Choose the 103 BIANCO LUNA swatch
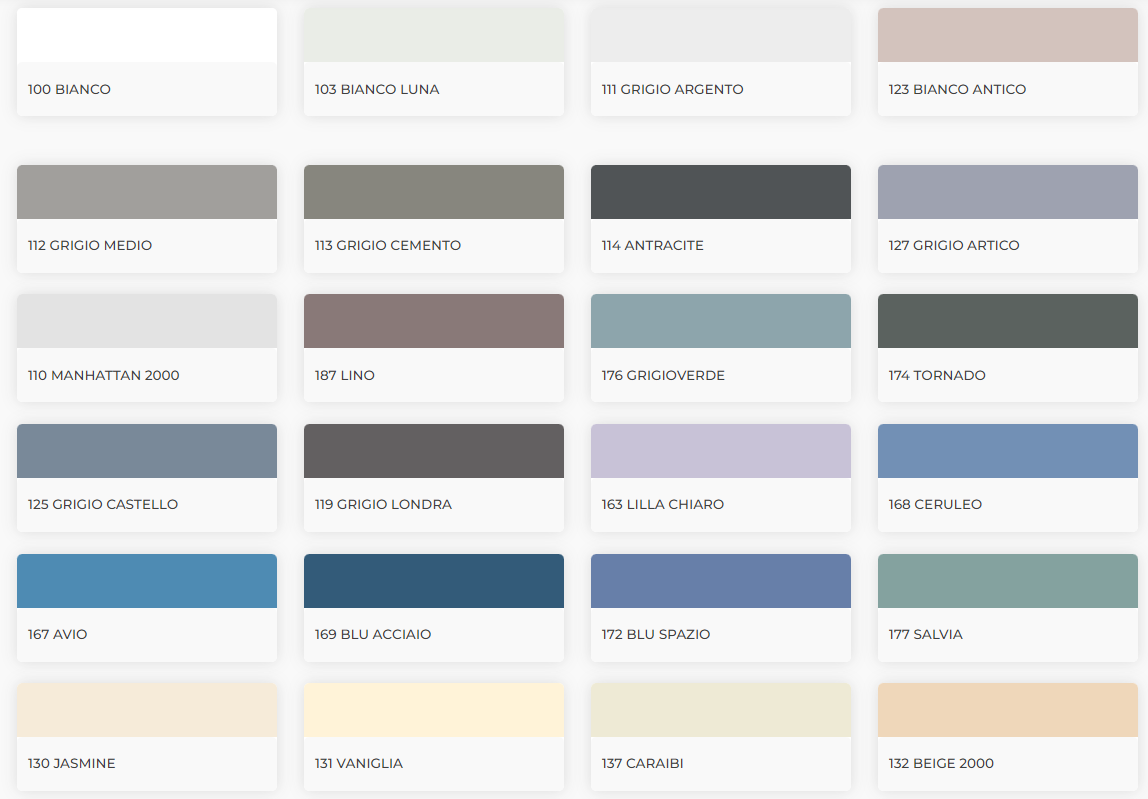 (433, 62)
